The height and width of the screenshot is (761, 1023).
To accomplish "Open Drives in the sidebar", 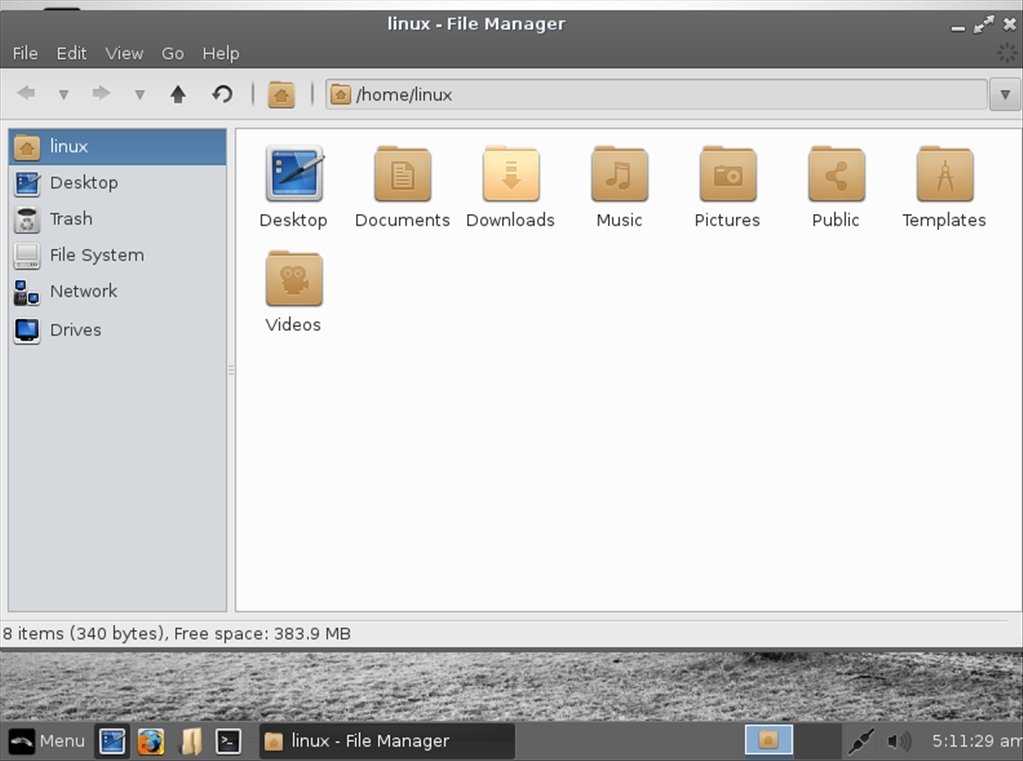I will (x=117, y=330).
